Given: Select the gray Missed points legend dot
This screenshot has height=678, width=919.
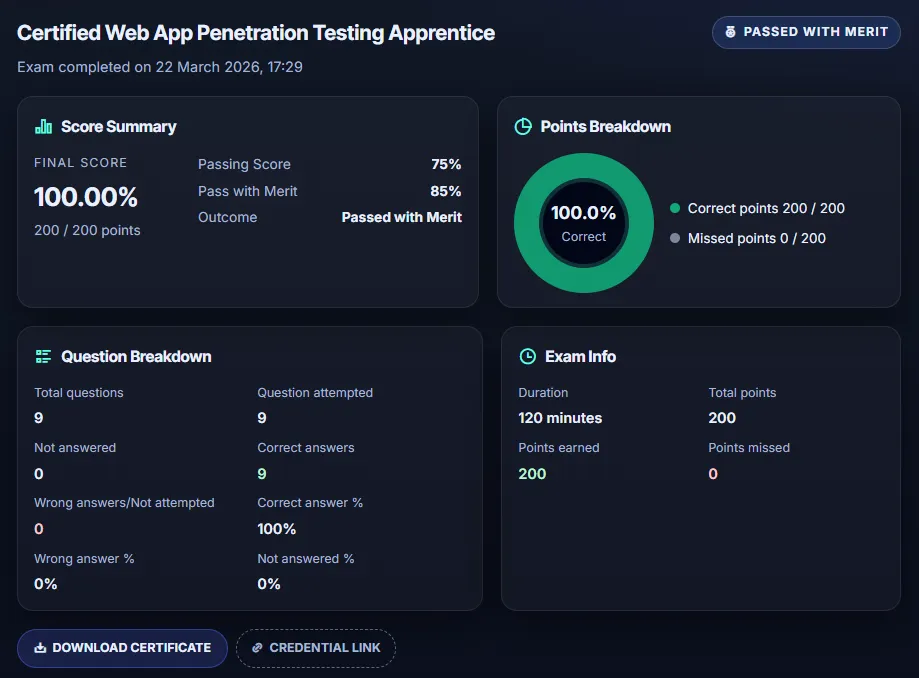Looking at the screenshot, I should 675,238.
